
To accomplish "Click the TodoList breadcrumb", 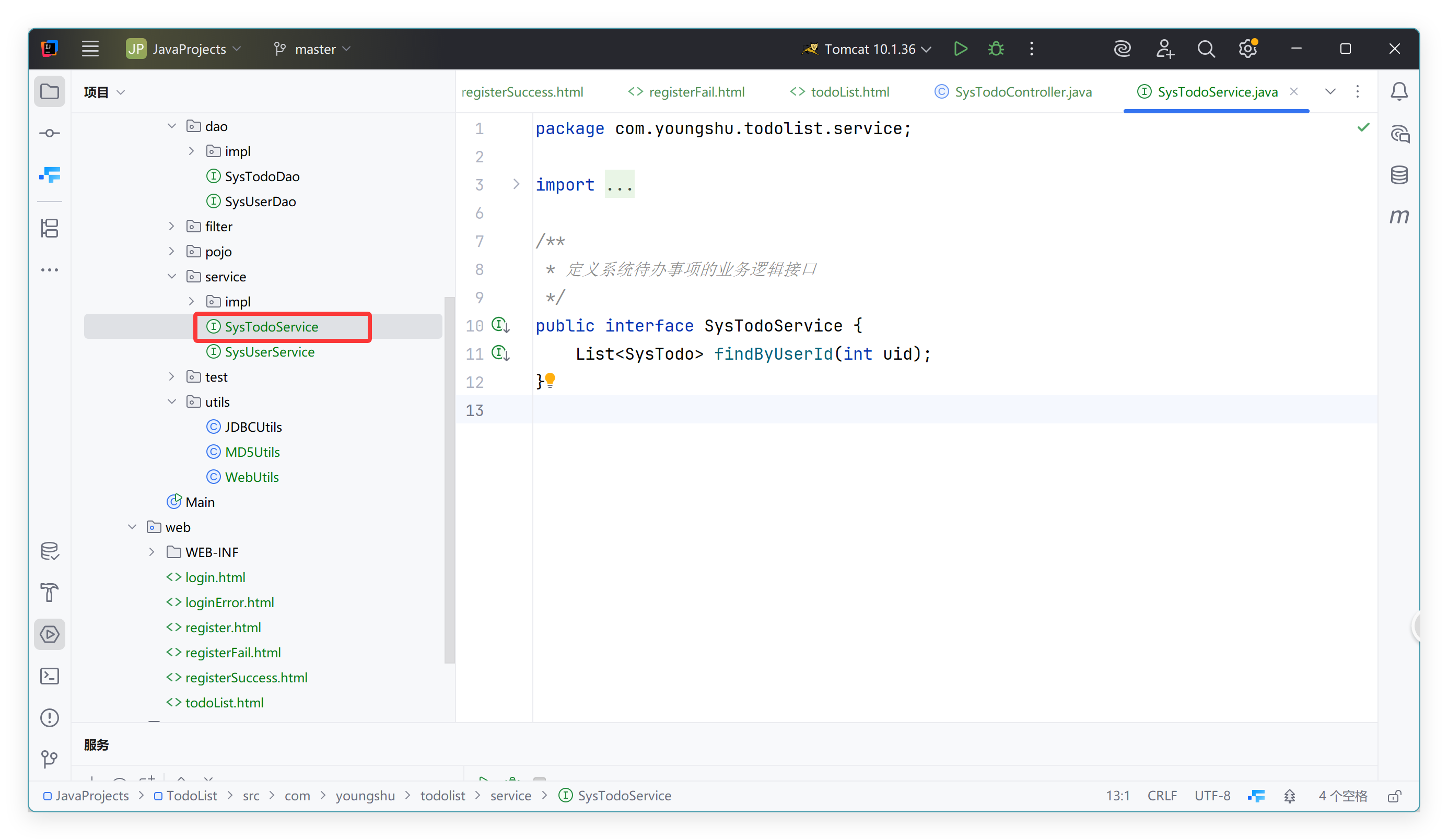I will coord(185,796).
